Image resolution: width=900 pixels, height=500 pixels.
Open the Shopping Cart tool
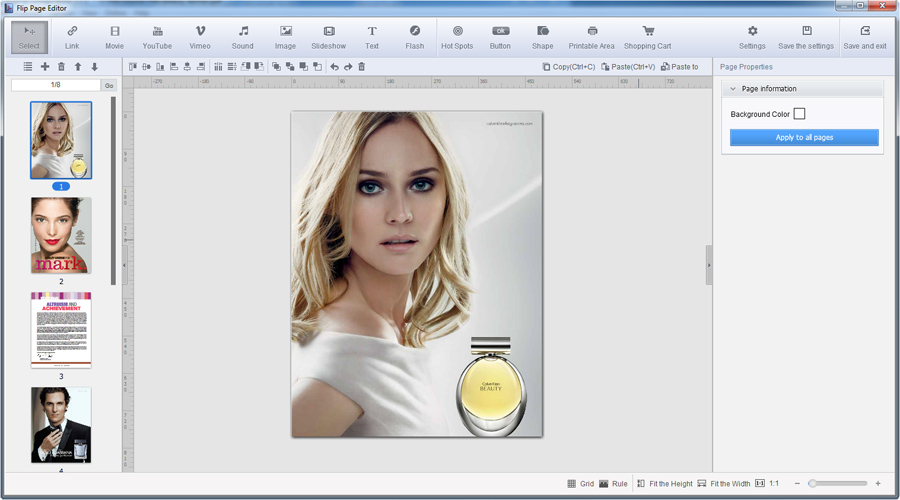pyautogui.click(x=647, y=37)
